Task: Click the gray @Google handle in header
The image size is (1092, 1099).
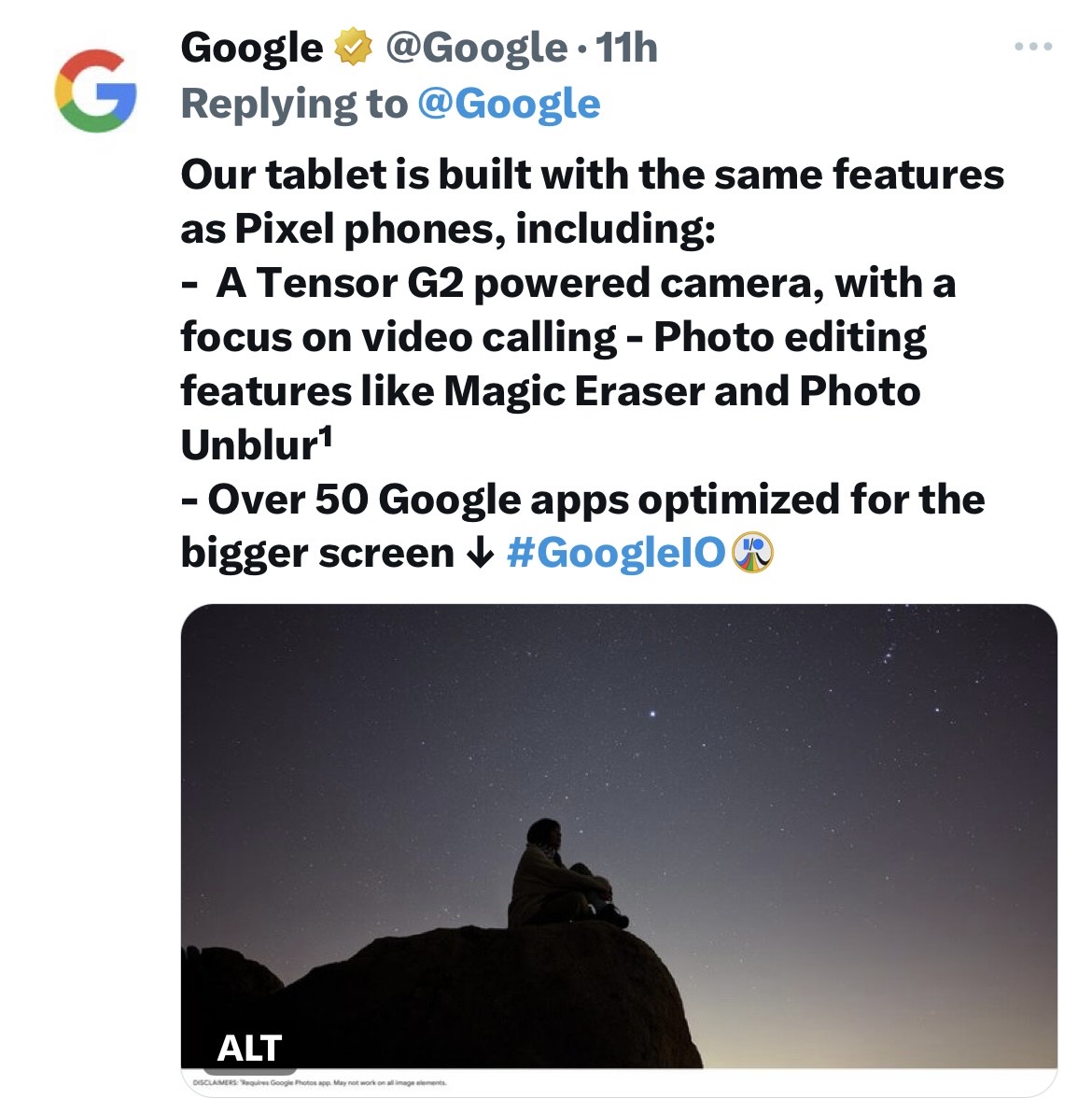Action: 476,48
